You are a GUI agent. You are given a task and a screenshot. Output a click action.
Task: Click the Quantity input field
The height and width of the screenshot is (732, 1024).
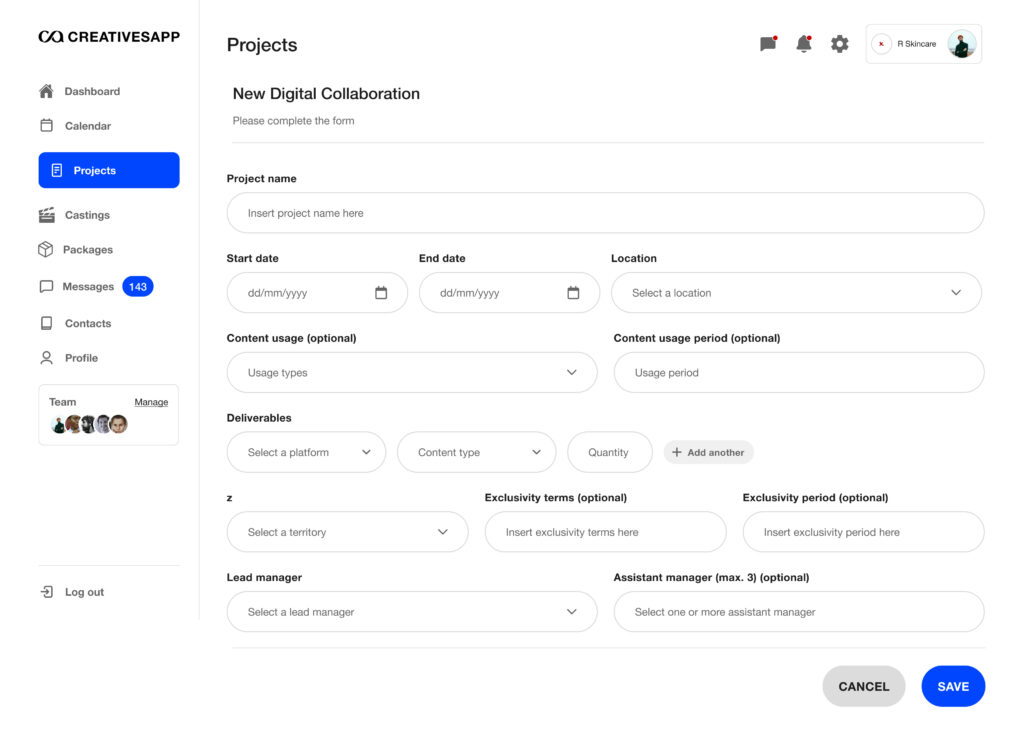click(610, 452)
